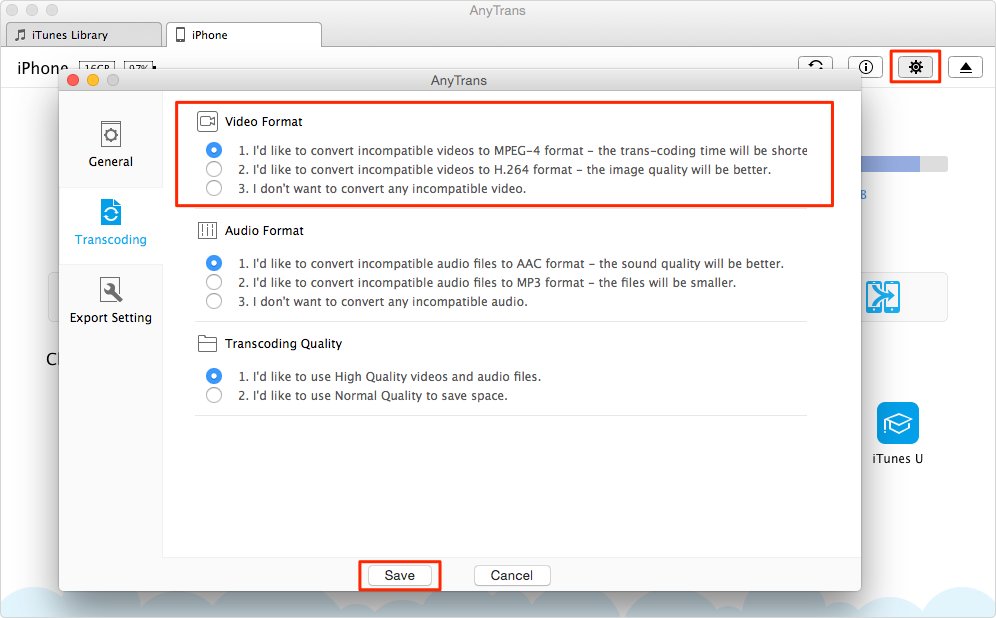Click the phone icon on iPhone tab

point(180,35)
